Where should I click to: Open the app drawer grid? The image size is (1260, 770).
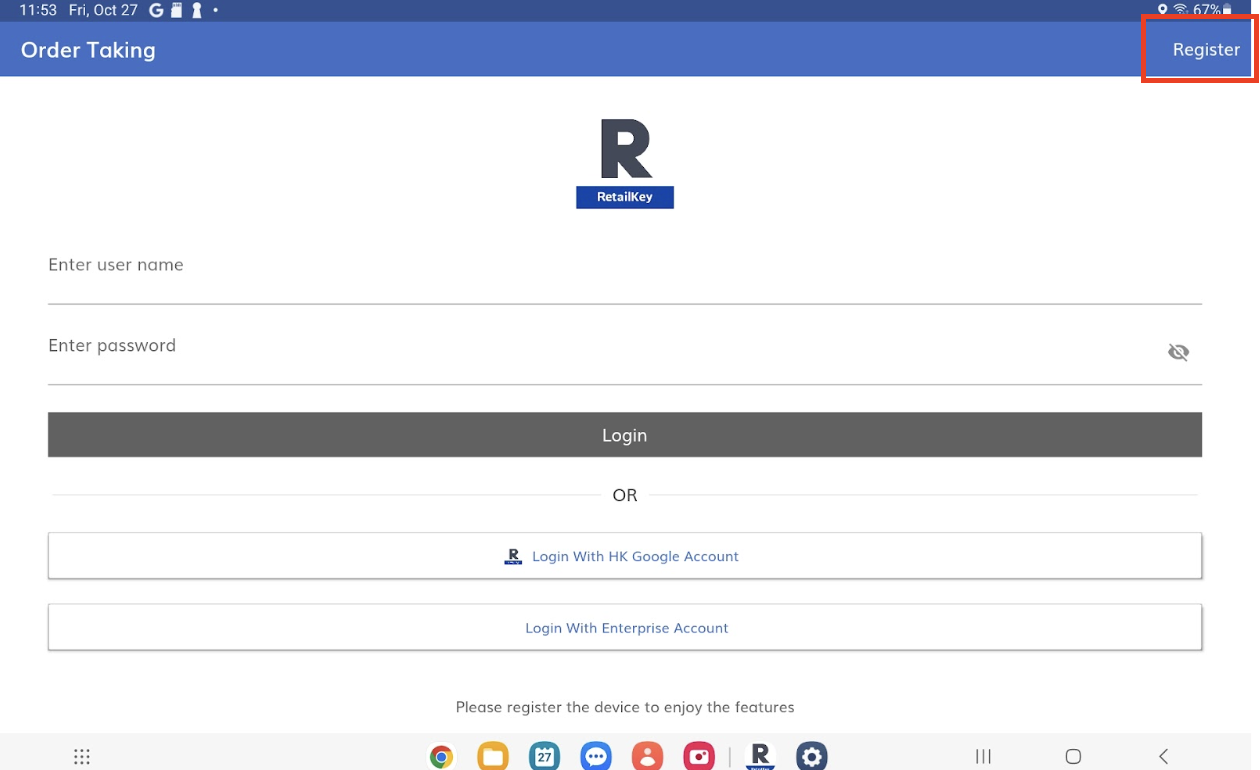tap(81, 756)
